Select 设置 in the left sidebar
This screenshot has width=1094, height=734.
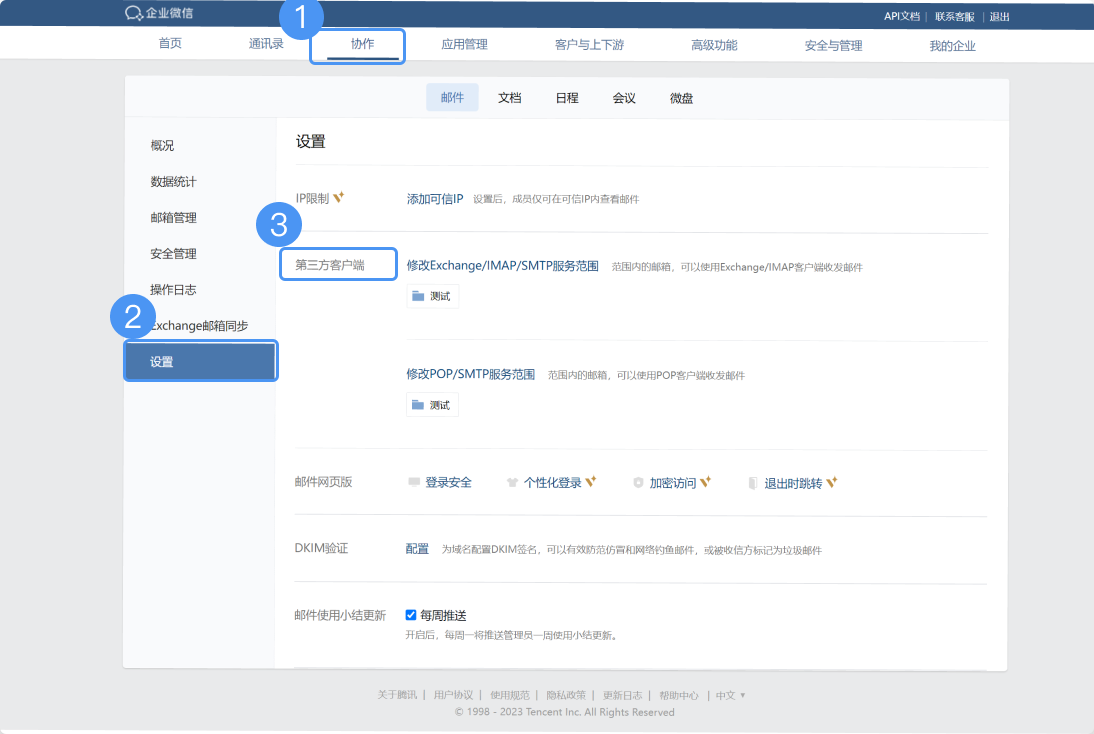tap(200, 361)
